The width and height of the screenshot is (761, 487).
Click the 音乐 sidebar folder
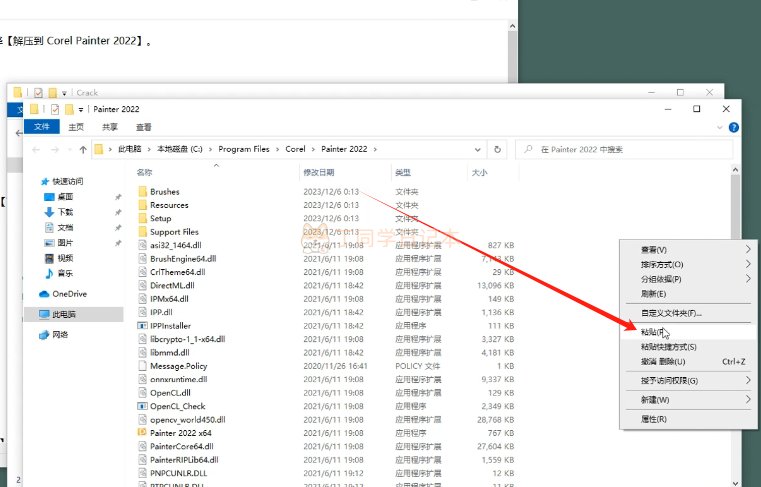point(65,273)
